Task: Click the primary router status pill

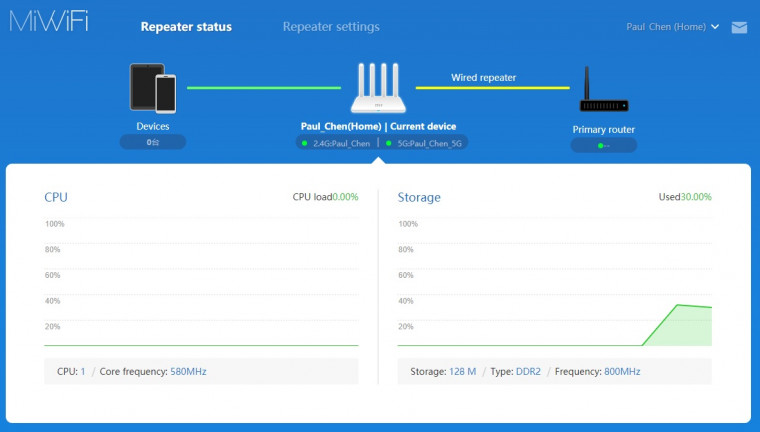Action: [x=603, y=146]
